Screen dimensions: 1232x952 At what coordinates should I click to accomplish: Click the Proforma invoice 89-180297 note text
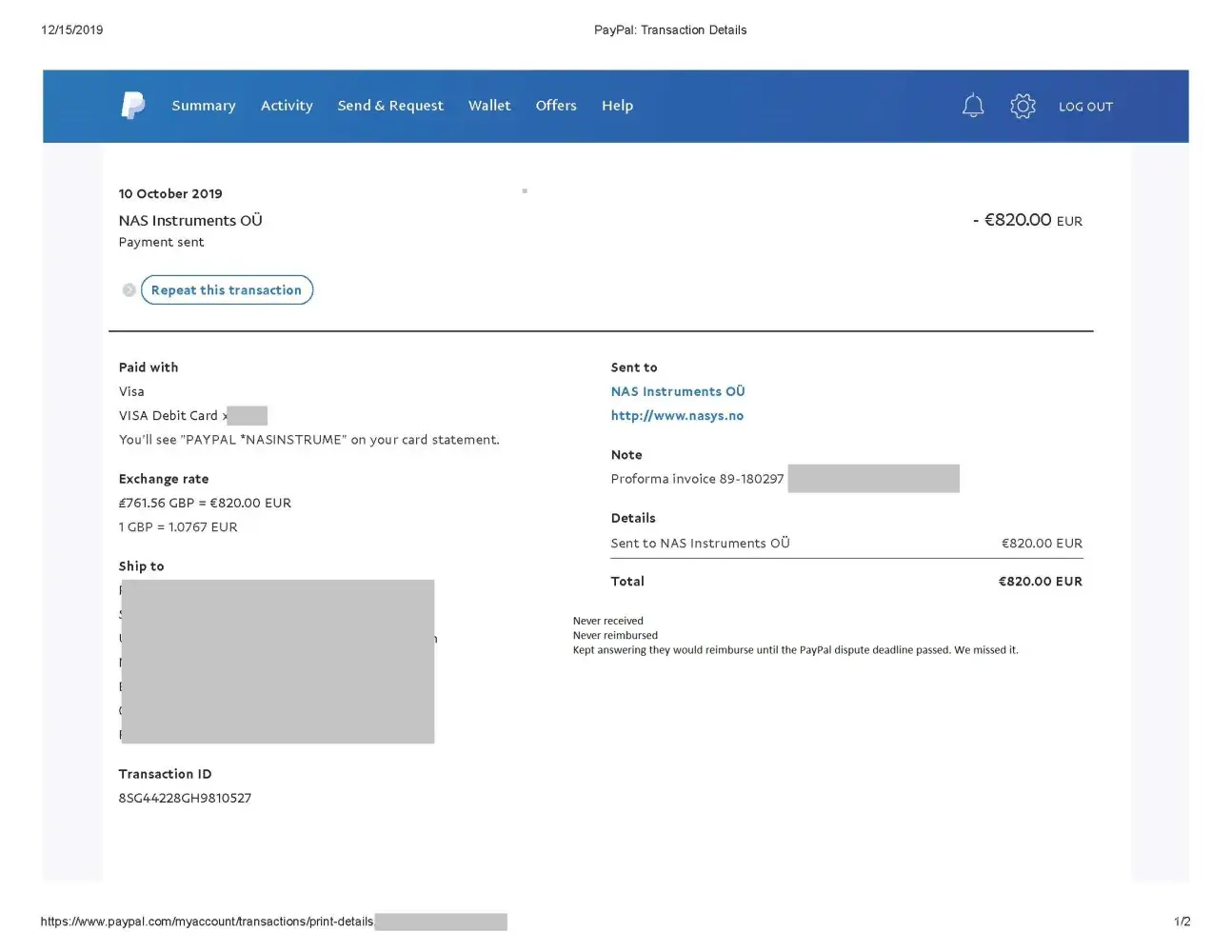(x=697, y=479)
